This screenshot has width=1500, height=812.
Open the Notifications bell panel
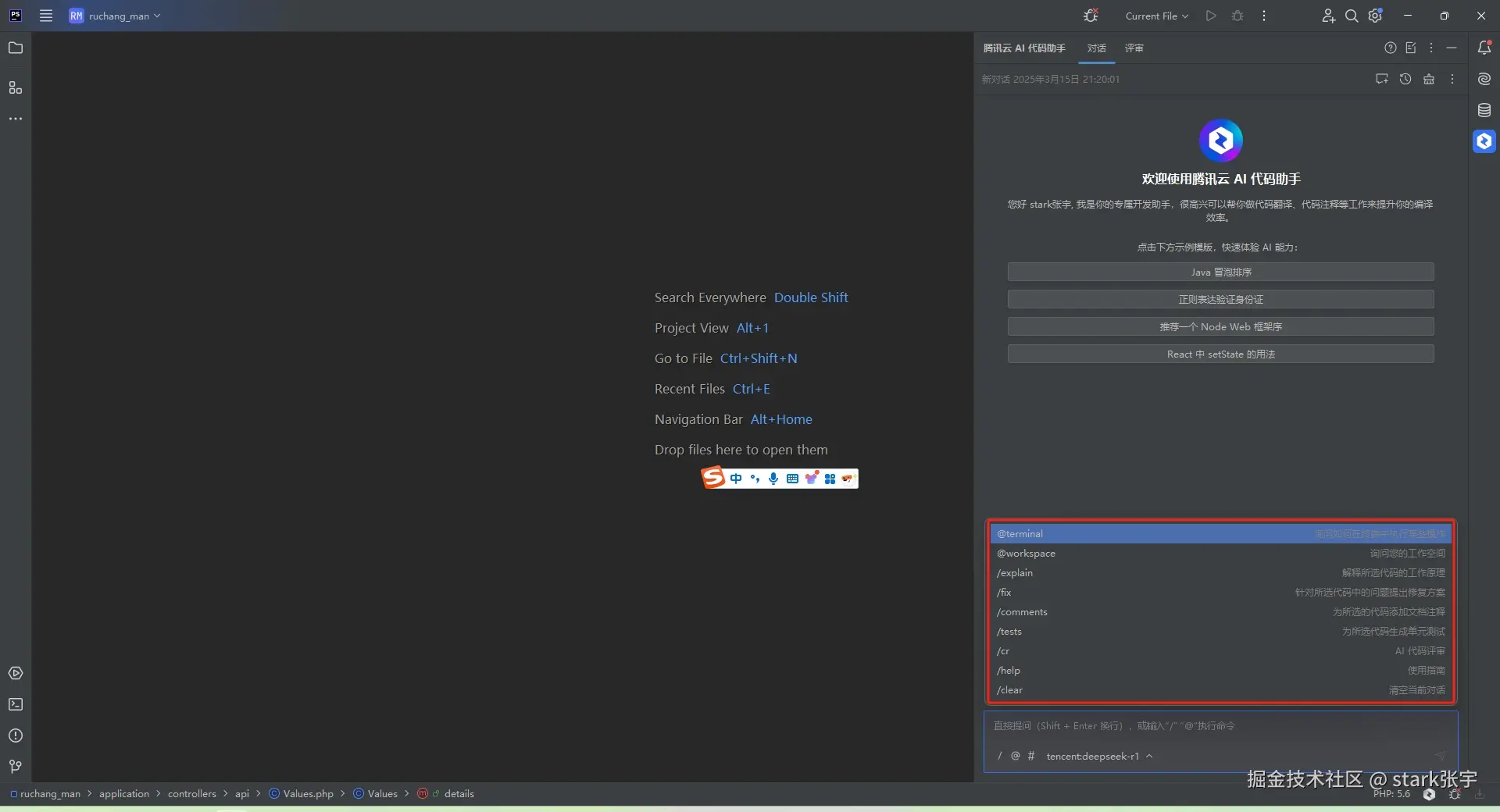coord(1484,48)
